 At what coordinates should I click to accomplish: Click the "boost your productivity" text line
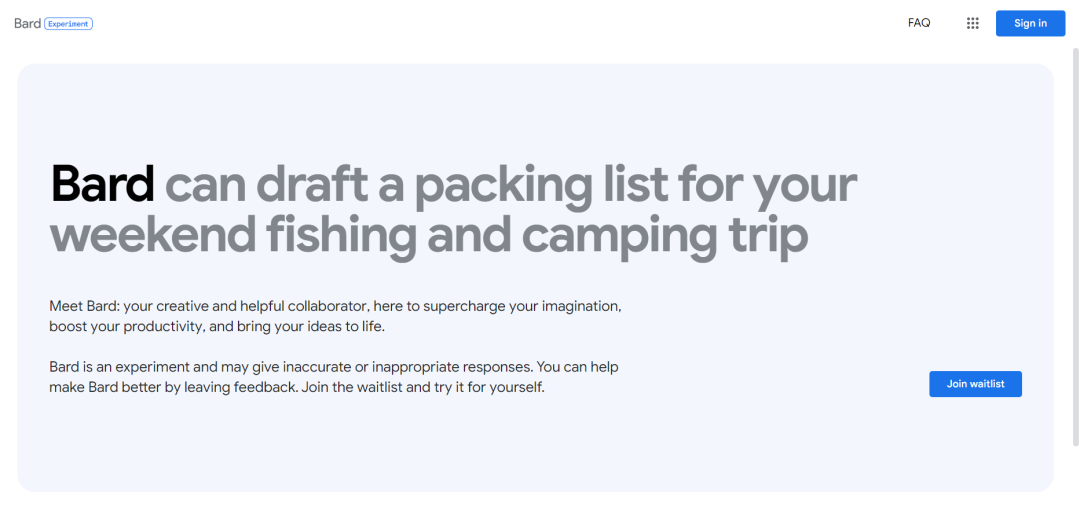point(128,327)
